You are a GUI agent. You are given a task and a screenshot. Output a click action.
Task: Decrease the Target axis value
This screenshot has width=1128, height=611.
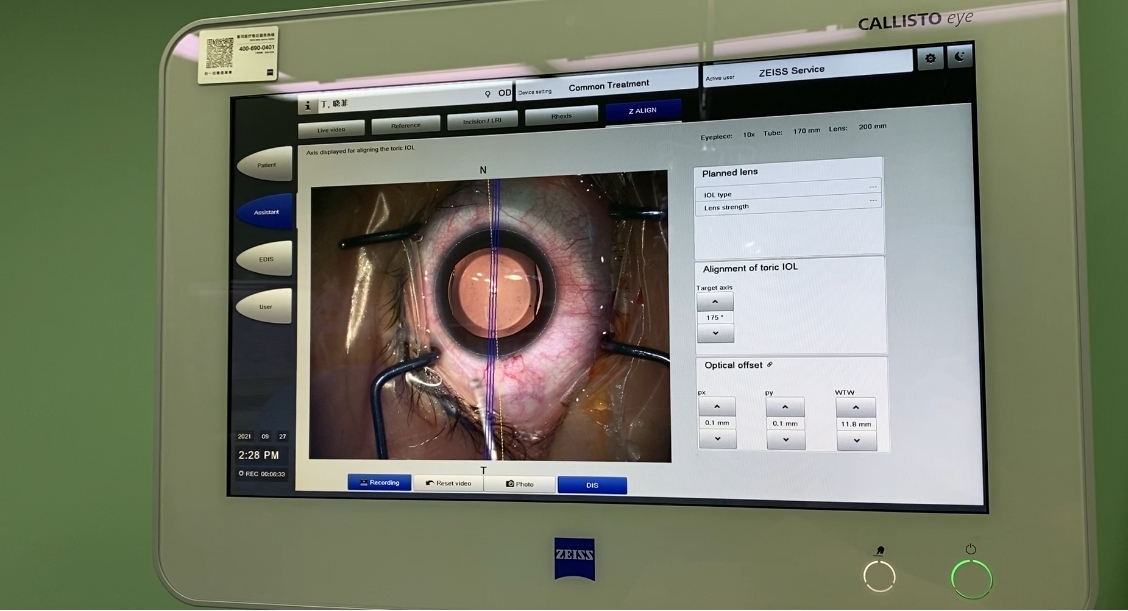click(x=715, y=333)
